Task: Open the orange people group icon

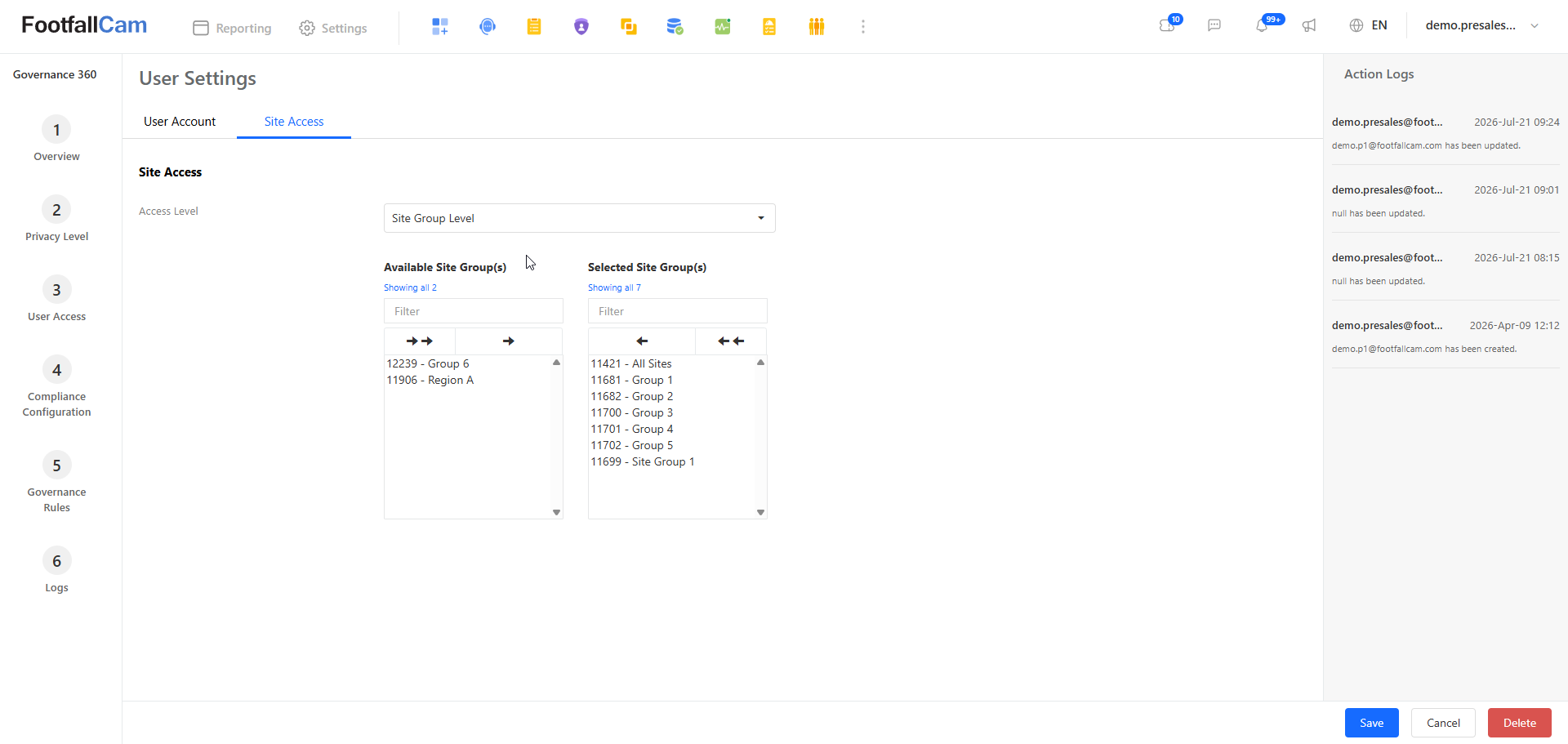Action: point(817,27)
